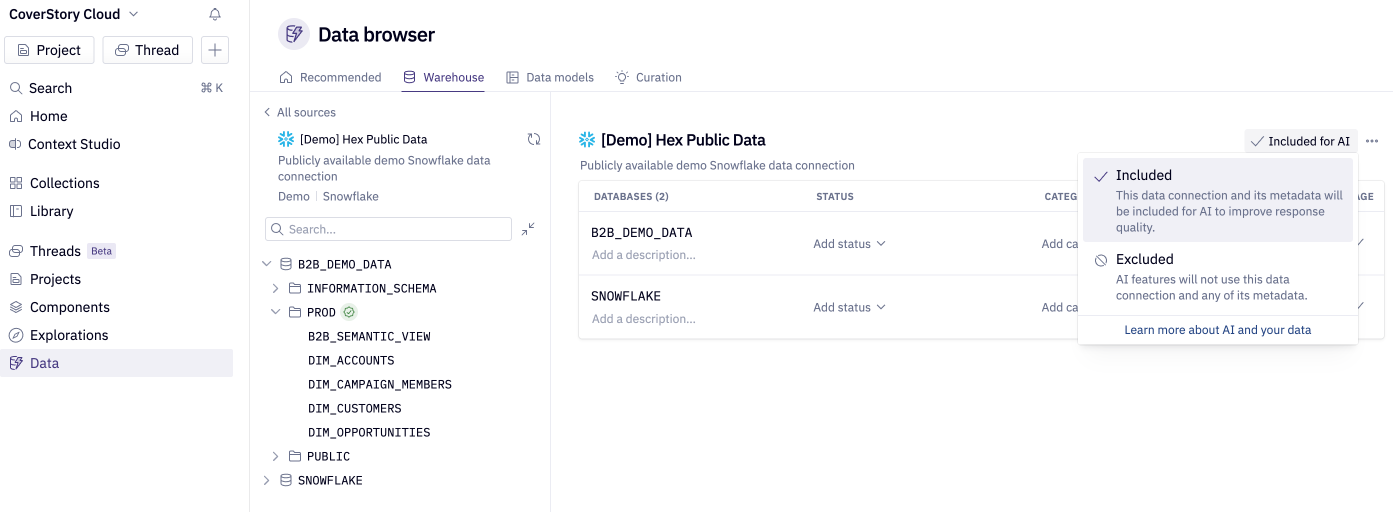Toggle the Included for AI dropdown button
1393x512 pixels.
point(1300,141)
